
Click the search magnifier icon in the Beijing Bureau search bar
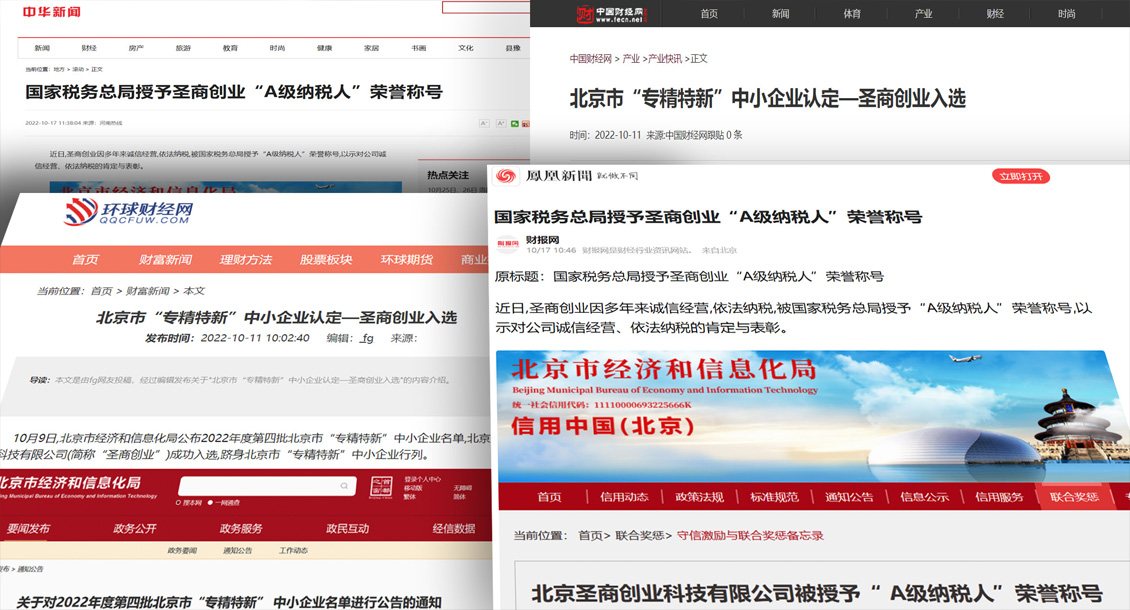pyautogui.click(x=344, y=486)
